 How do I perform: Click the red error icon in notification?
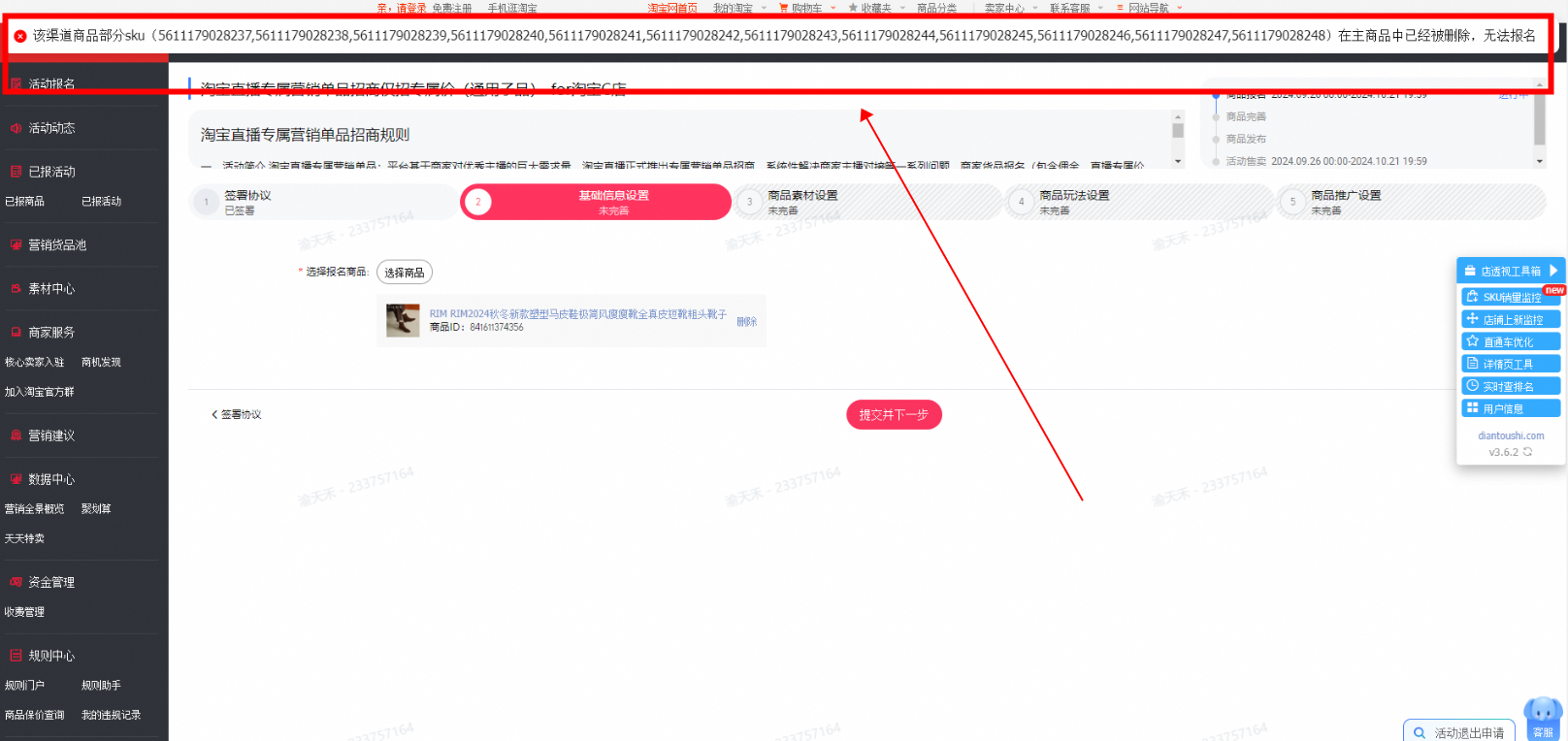(x=20, y=36)
